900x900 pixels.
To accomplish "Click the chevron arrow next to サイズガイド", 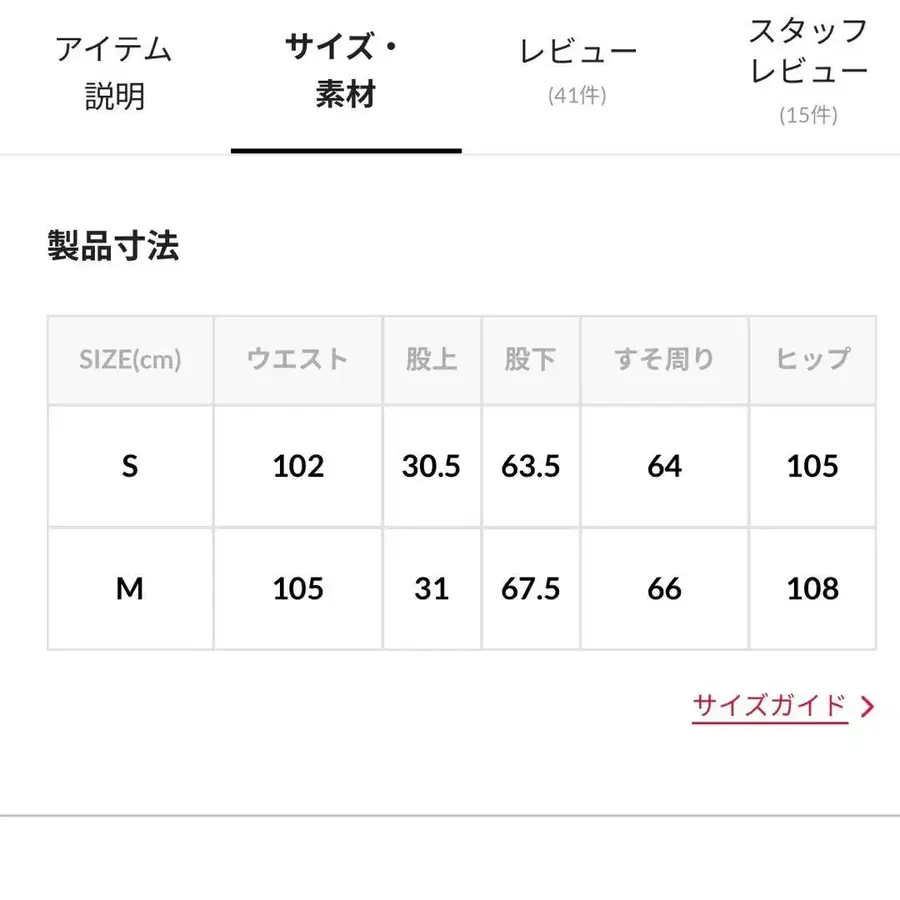I will point(868,705).
